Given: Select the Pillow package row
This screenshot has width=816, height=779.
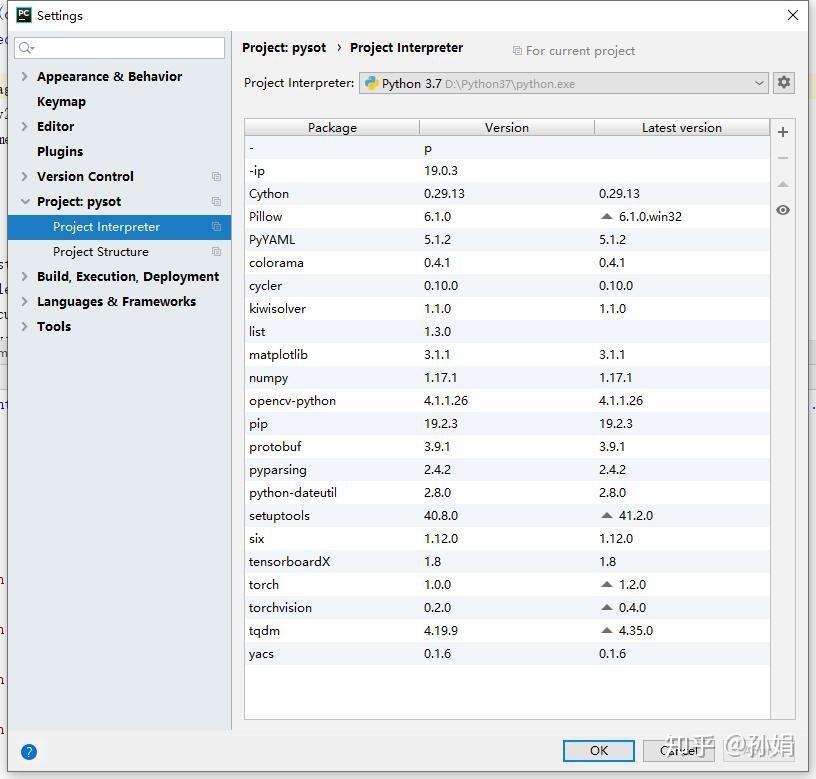Looking at the screenshot, I should [x=507, y=216].
